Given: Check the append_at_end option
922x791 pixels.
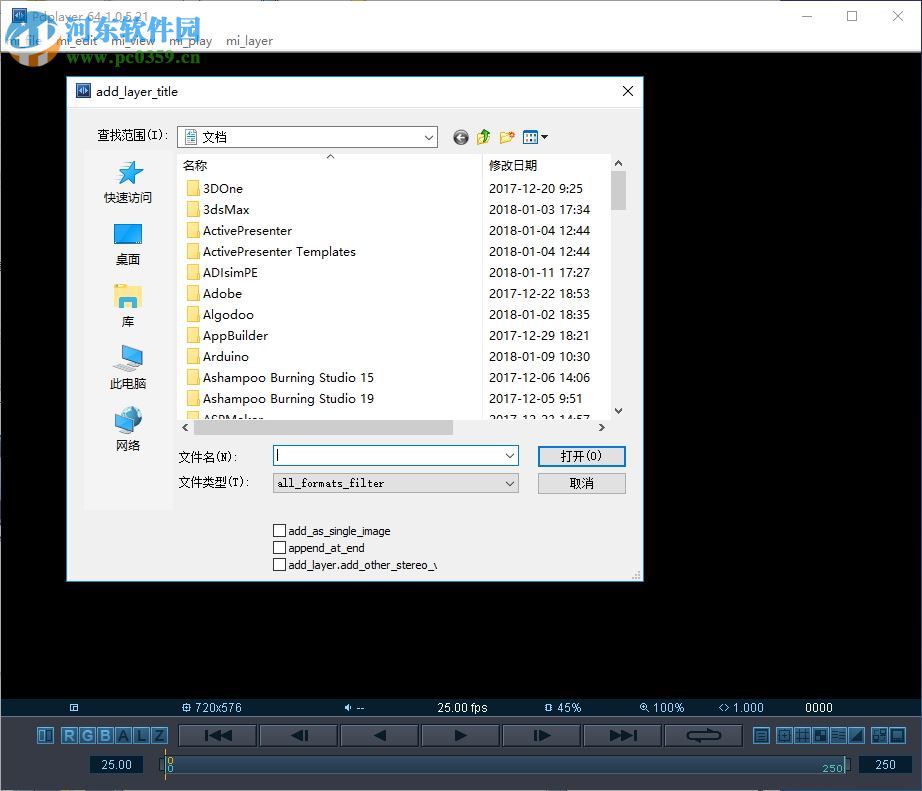Looking at the screenshot, I should click(280, 547).
